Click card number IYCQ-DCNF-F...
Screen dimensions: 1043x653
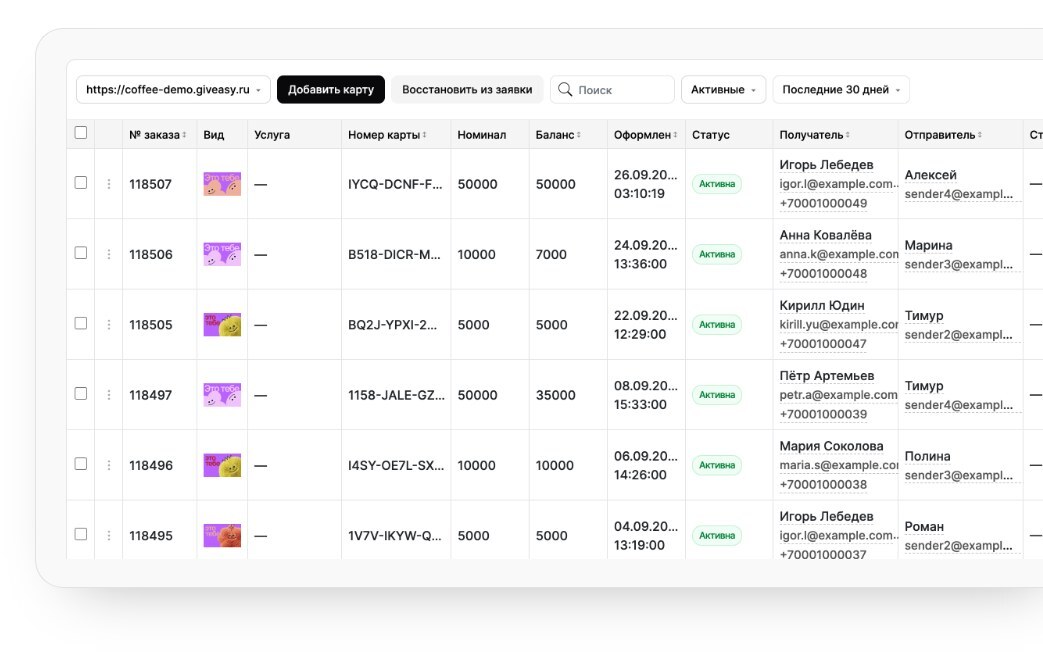395,184
